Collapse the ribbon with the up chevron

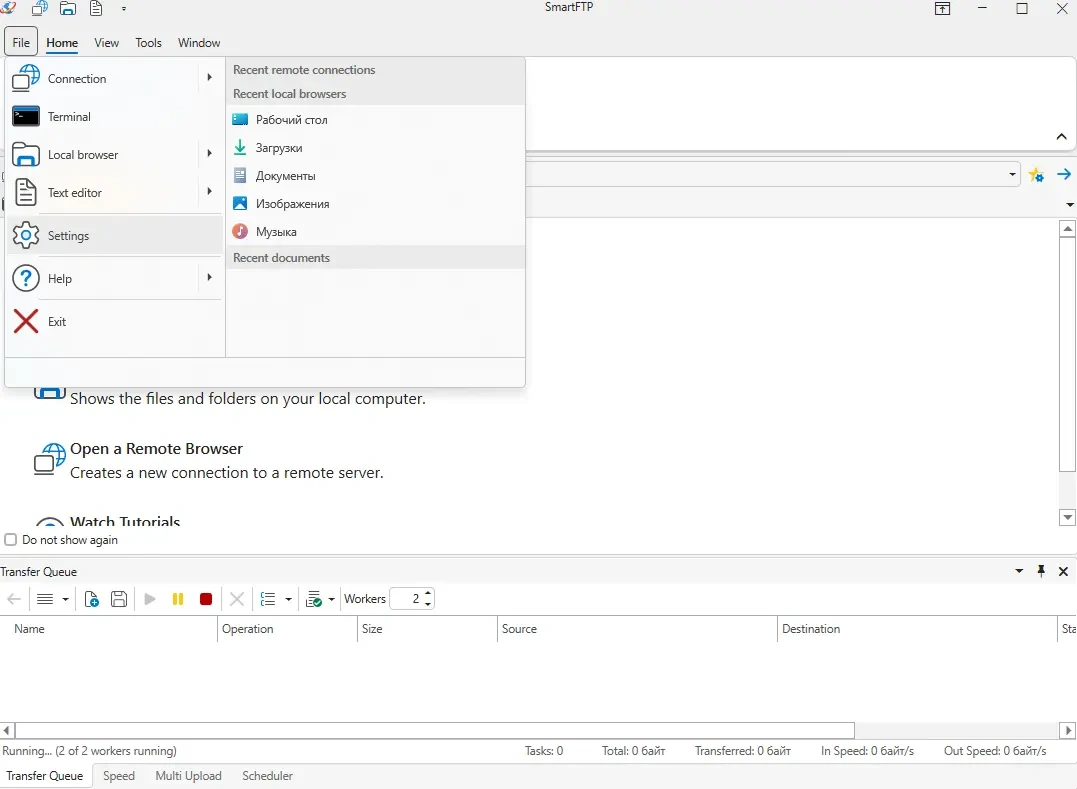[x=1061, y=137]
